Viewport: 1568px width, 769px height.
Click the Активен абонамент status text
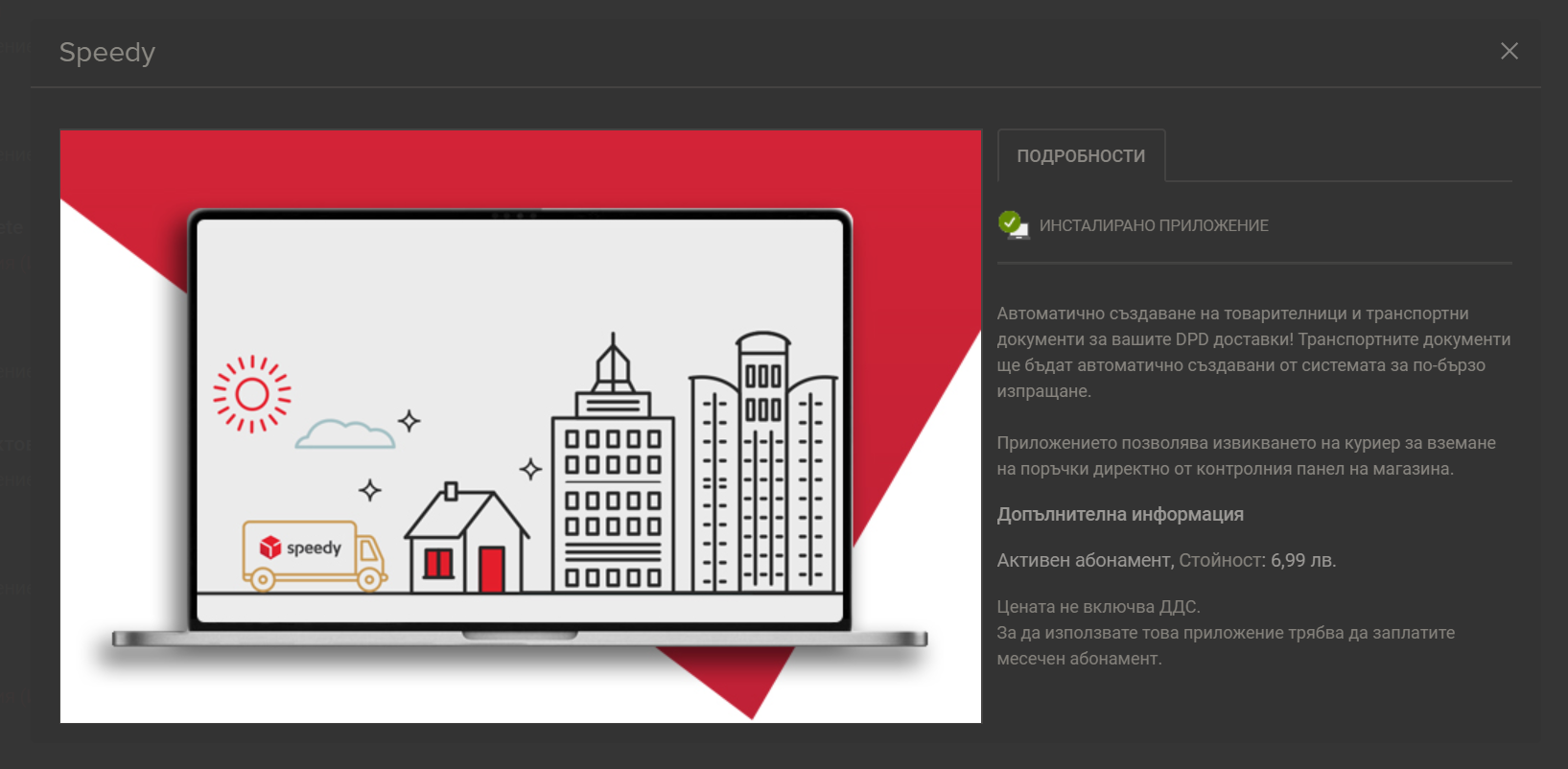(1084, 561)
